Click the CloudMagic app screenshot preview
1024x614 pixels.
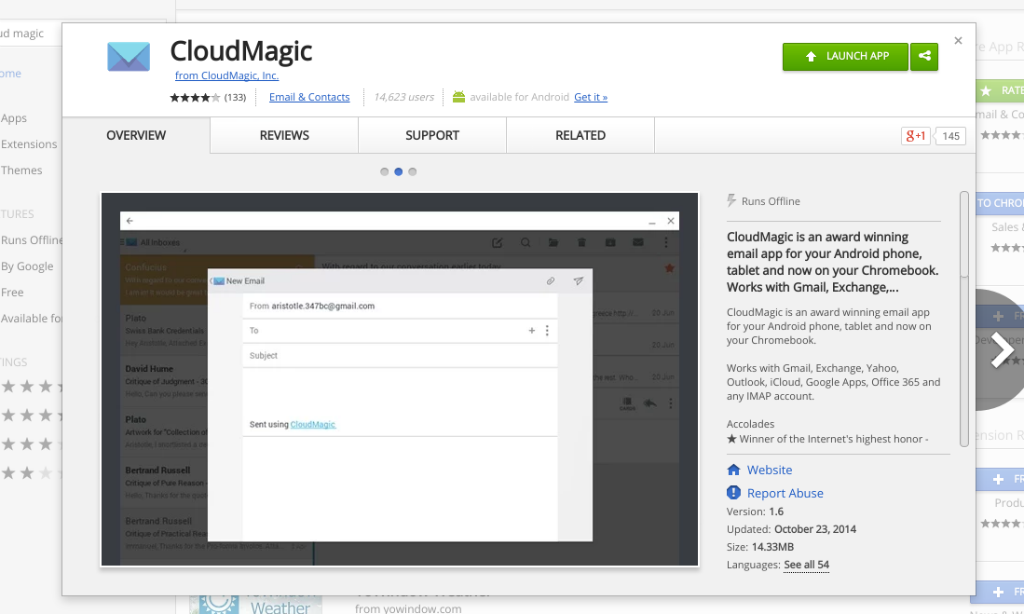399,379
